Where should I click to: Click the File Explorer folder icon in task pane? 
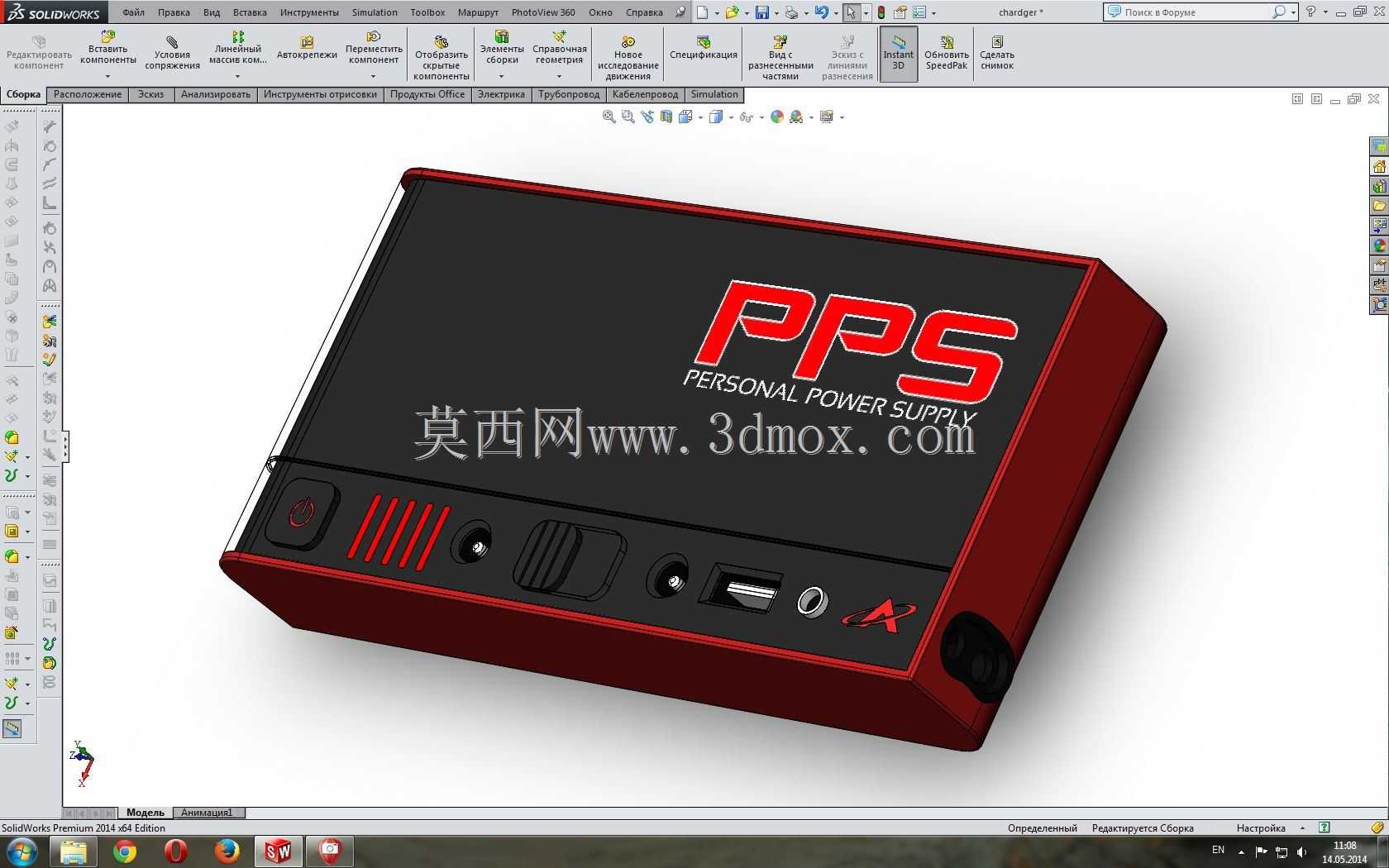(1379, 206)
